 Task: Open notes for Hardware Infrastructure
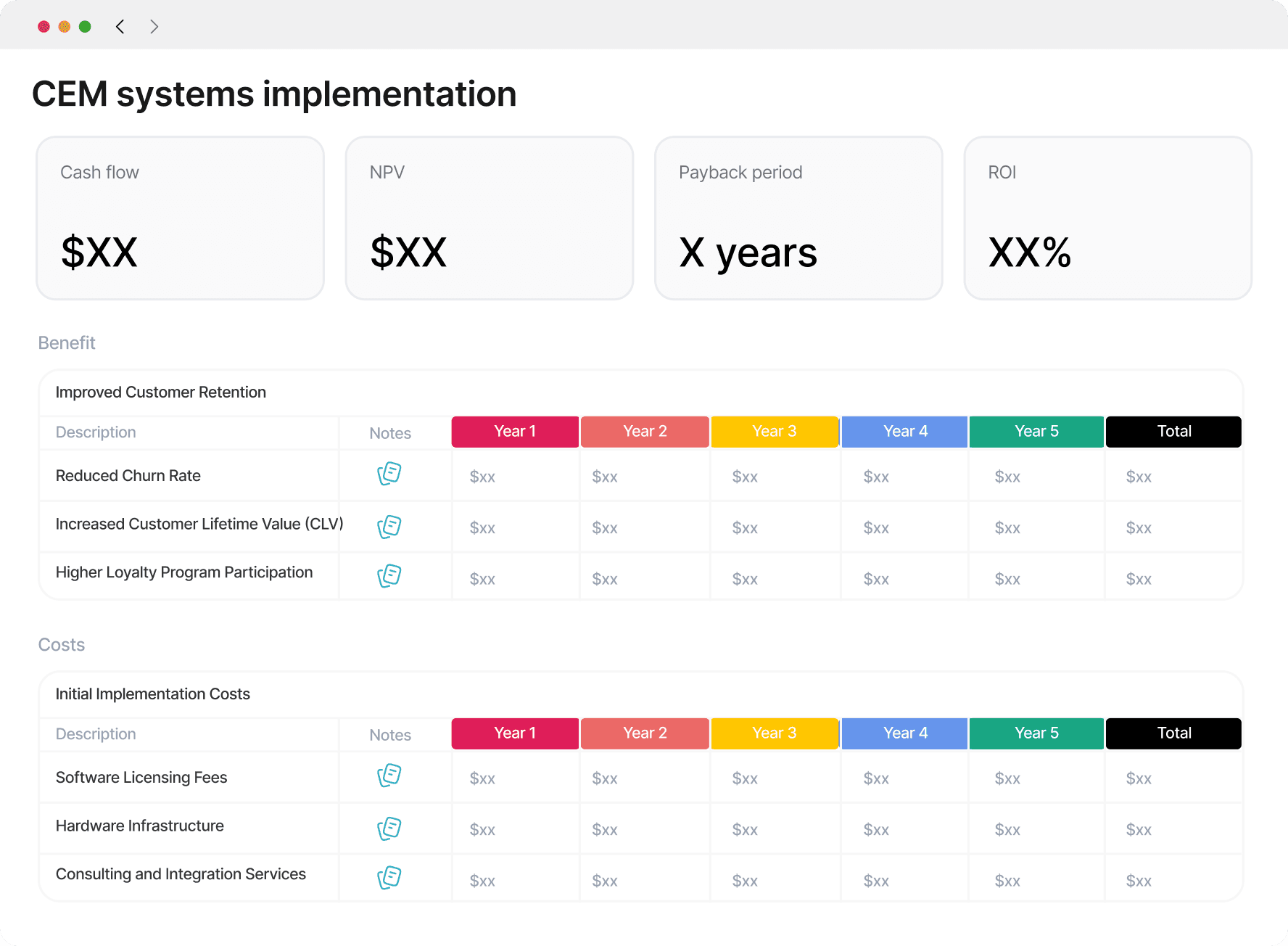tap(390, 828)
